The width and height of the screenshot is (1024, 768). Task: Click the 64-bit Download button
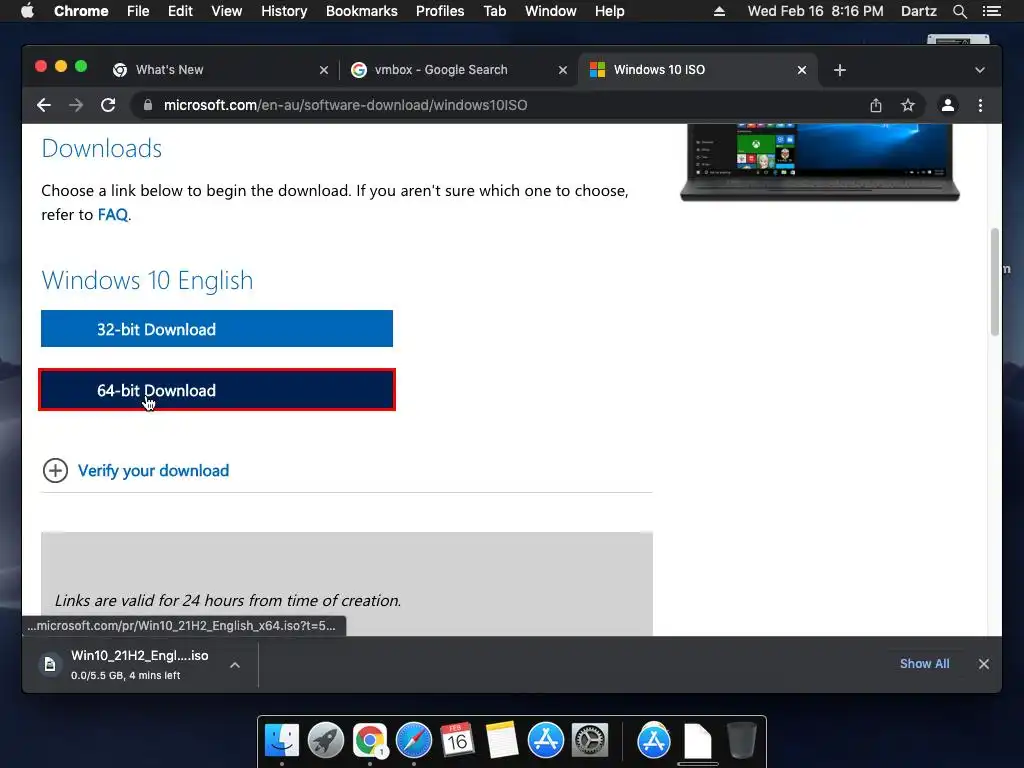point(217,390)
